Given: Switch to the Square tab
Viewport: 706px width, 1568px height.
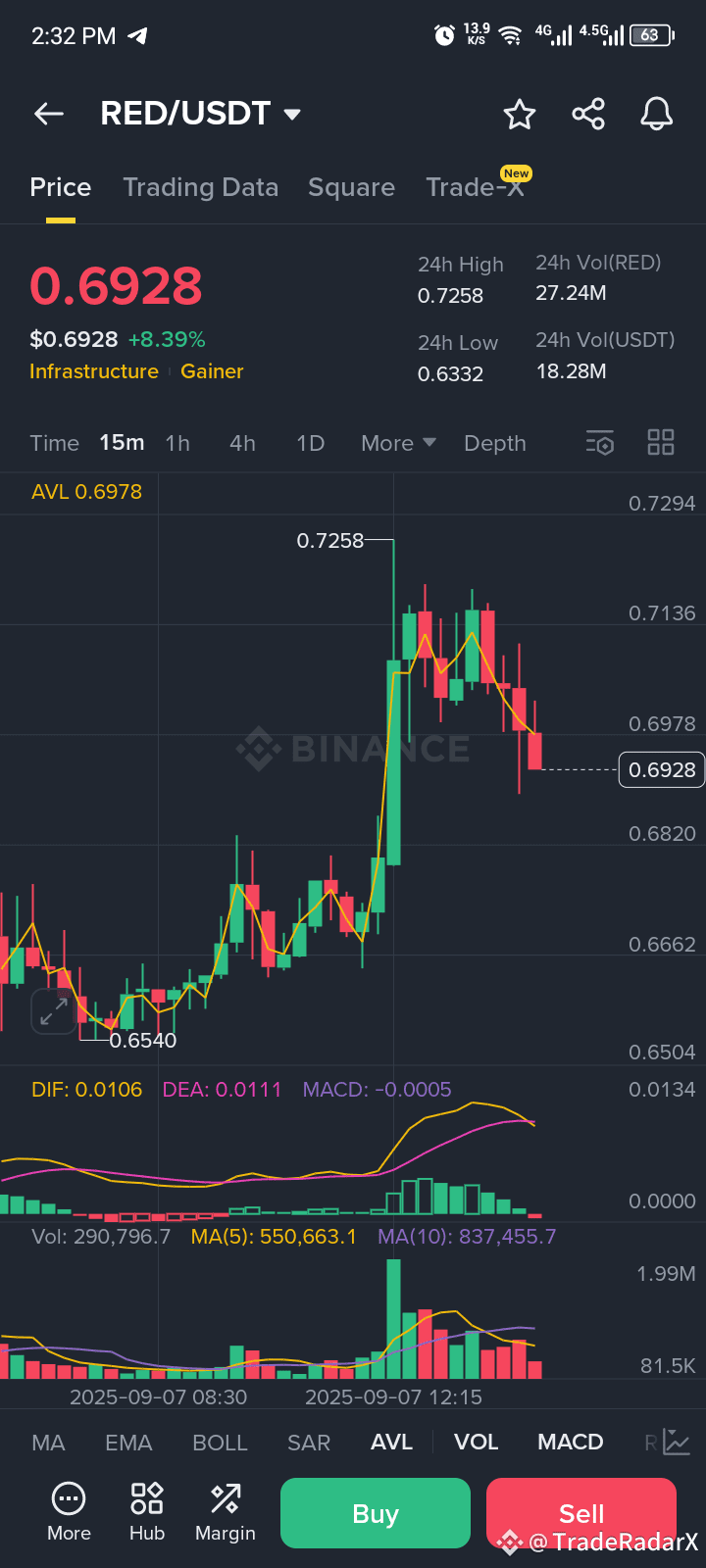Looking at the screenshot, I should click(351, 187).
